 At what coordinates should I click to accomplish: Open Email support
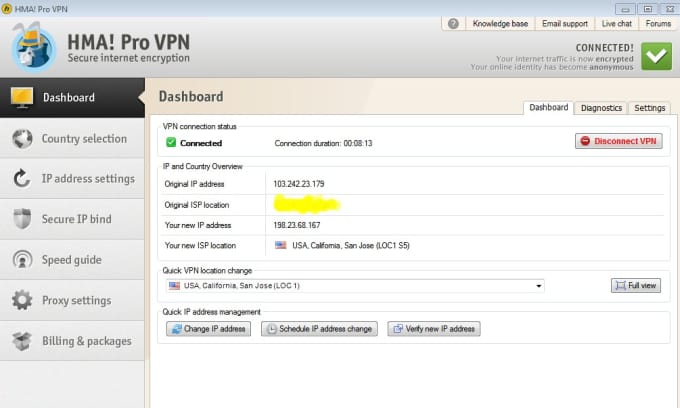[565, 24]
